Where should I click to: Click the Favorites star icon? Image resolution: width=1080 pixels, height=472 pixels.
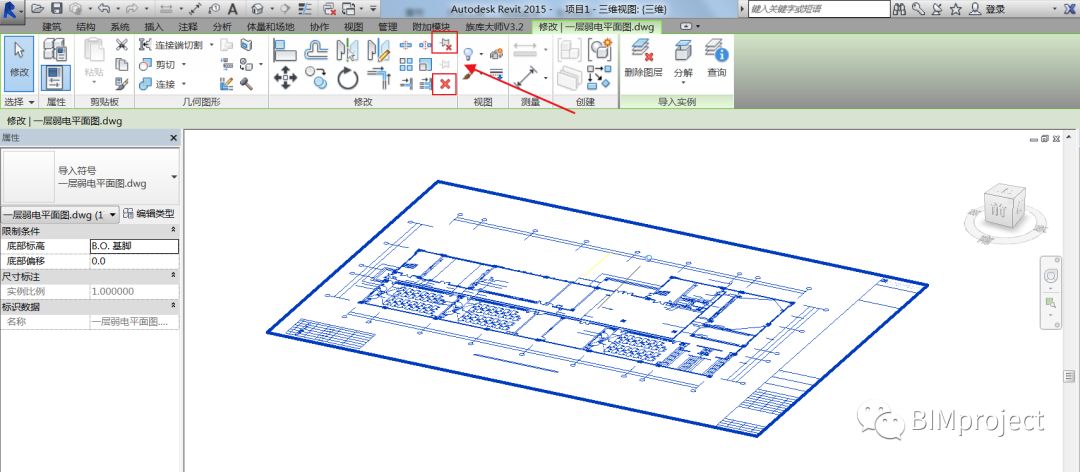[x=955, y=9]
